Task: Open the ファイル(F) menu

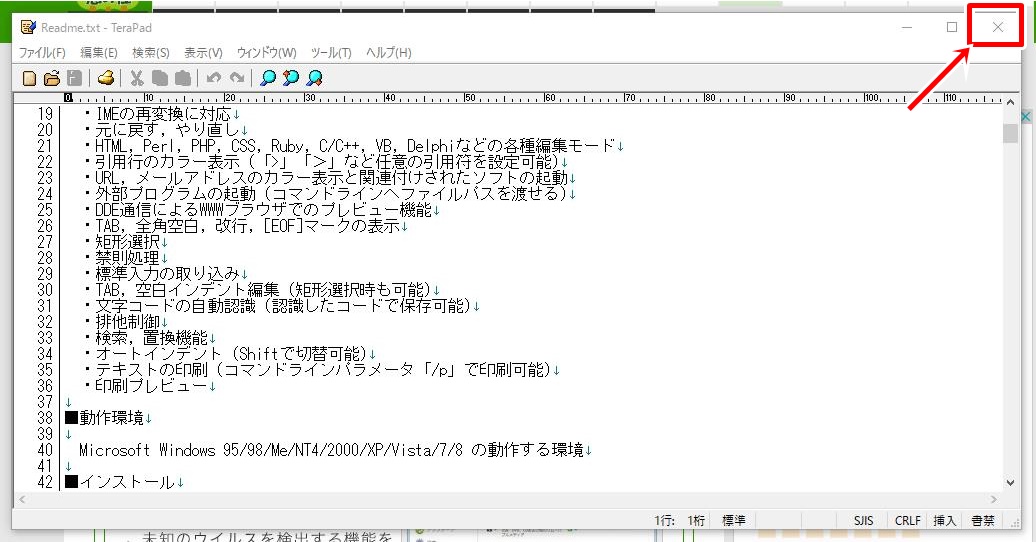Action: pyautogui.click(x=42, y=52)
